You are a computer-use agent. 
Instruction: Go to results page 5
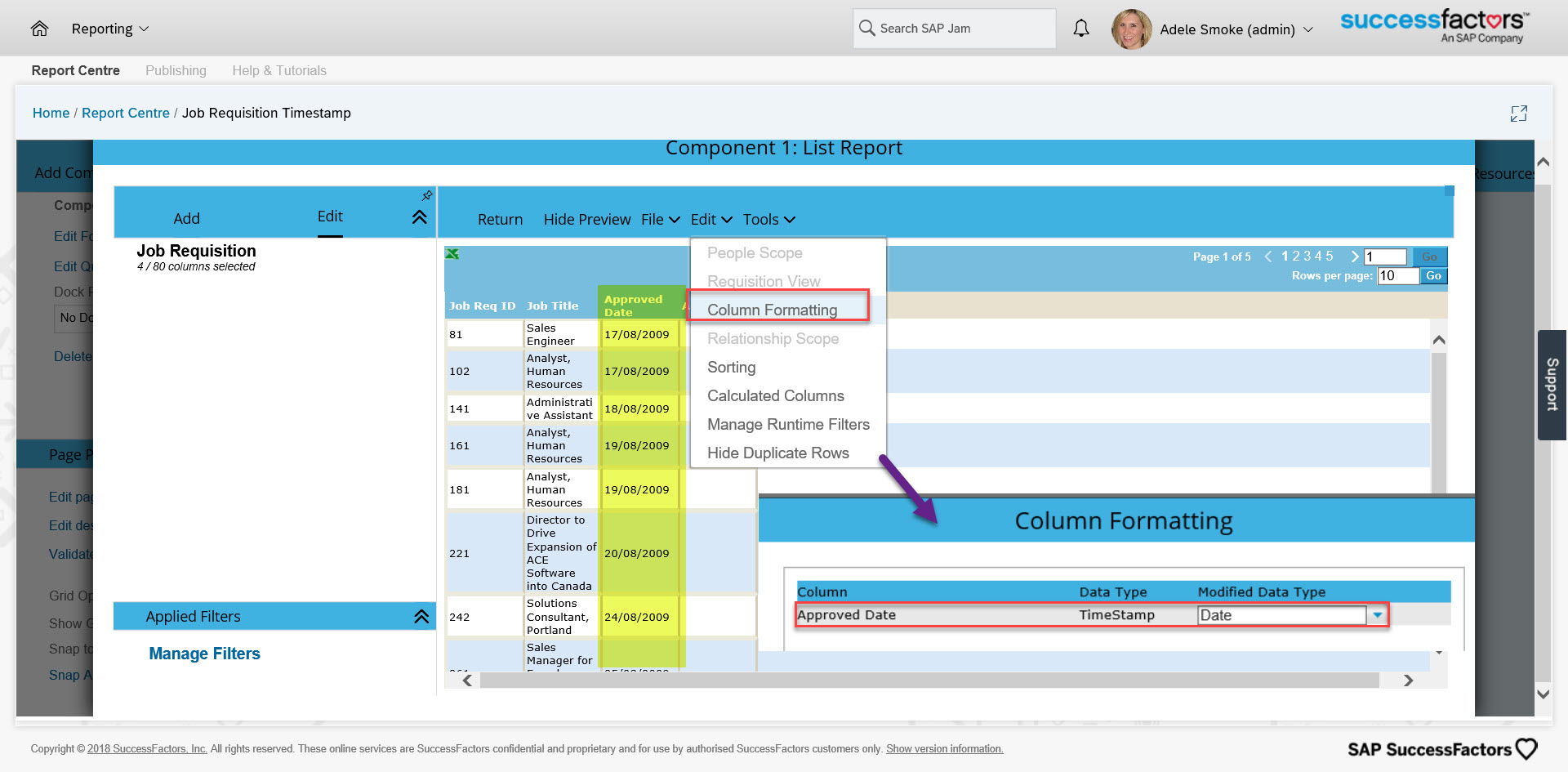(x=1329, y=257)
